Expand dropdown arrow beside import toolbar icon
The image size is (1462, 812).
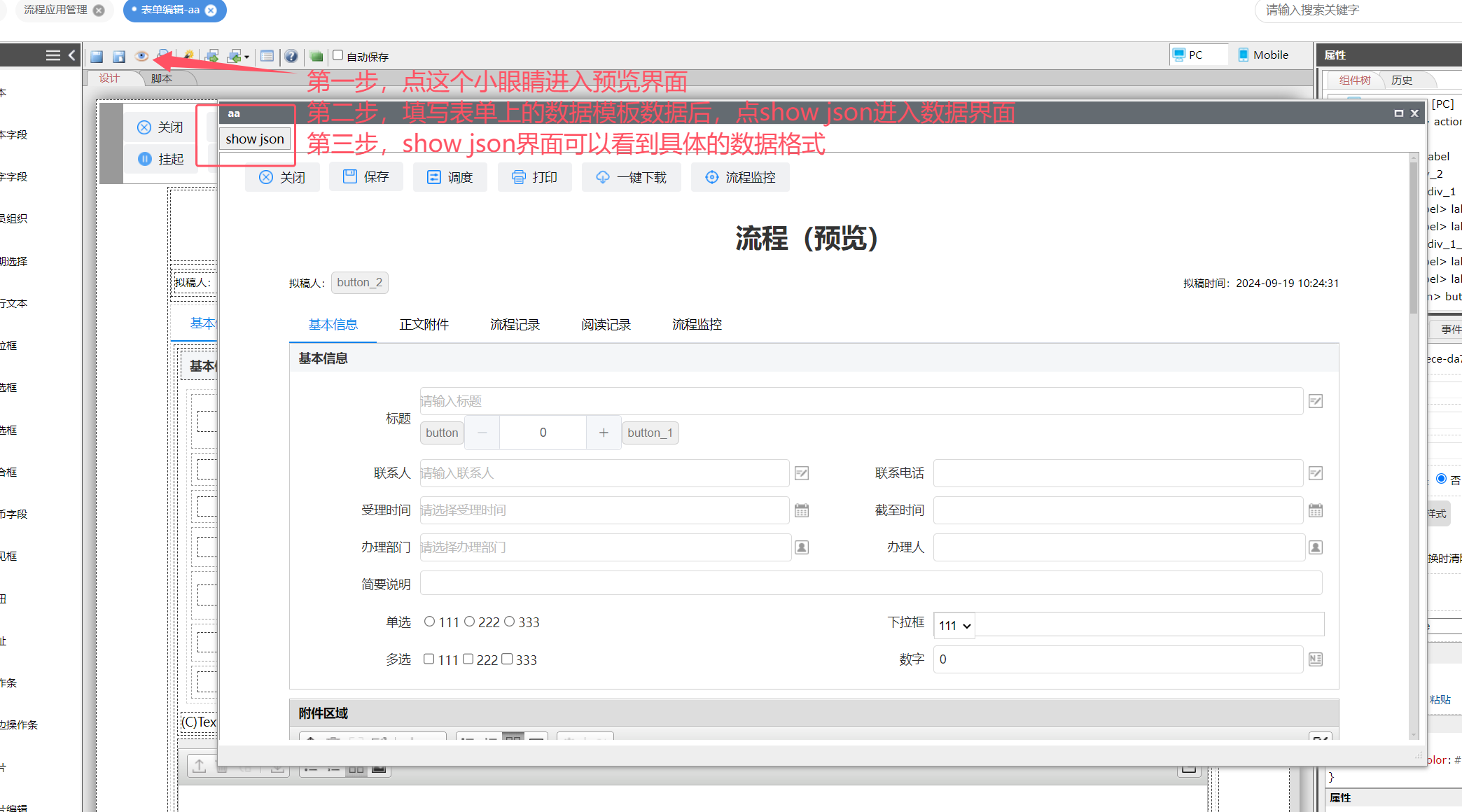click(246, 57)
